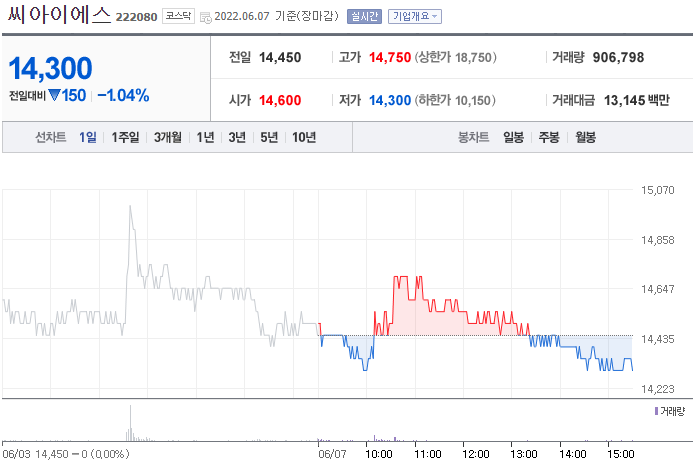
Task: Select the 1년 chart range
Action: click(x=205, y=137)
